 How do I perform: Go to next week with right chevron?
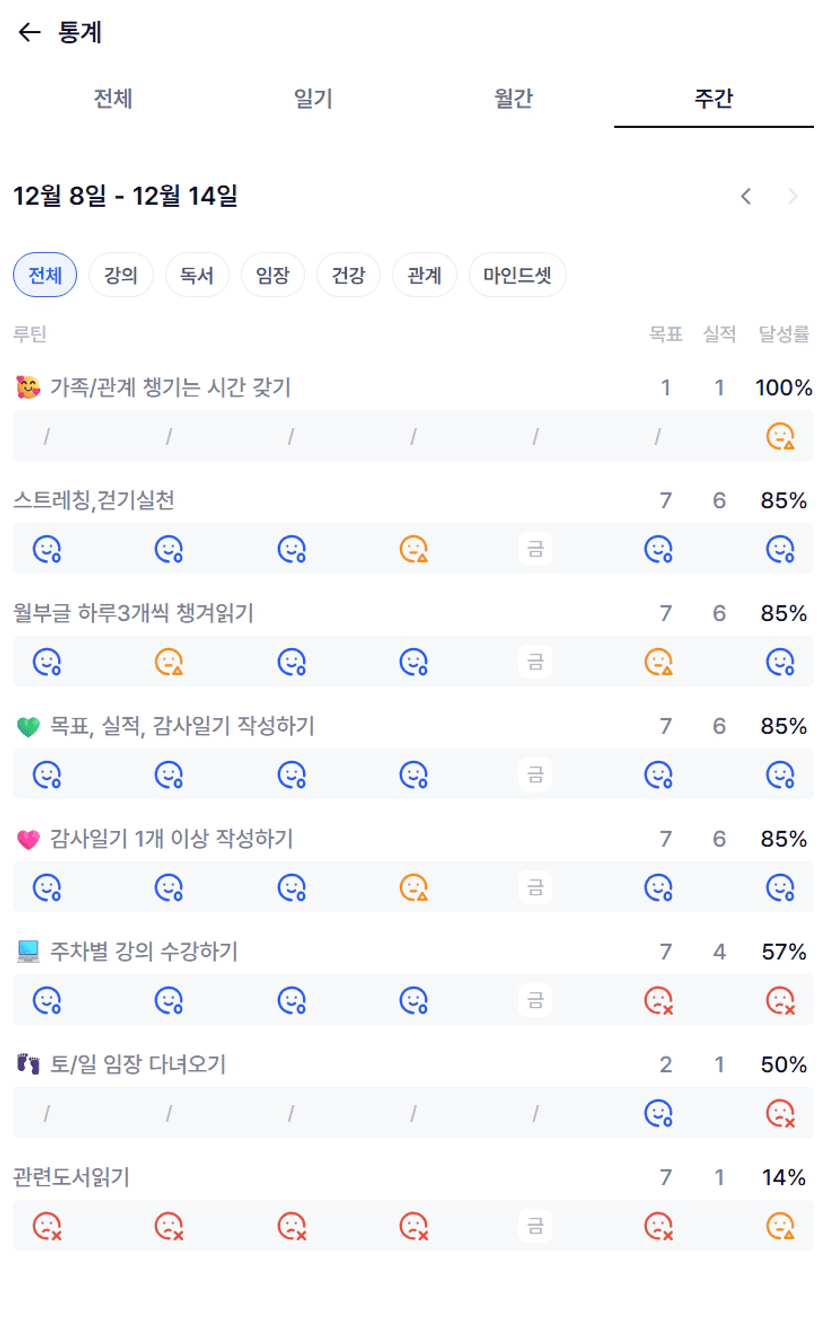793,197
